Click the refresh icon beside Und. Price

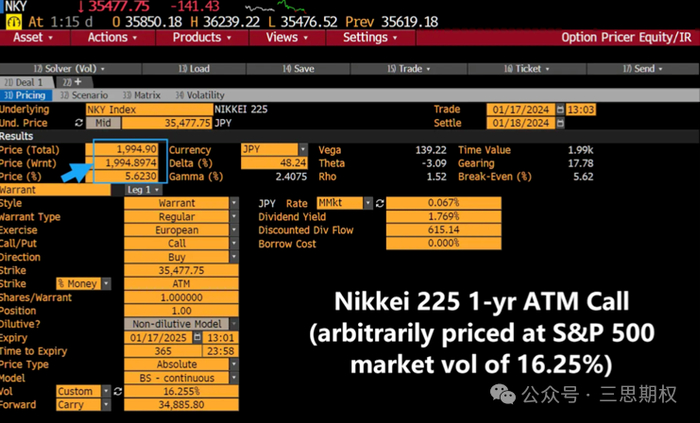[x=79, y=123]
